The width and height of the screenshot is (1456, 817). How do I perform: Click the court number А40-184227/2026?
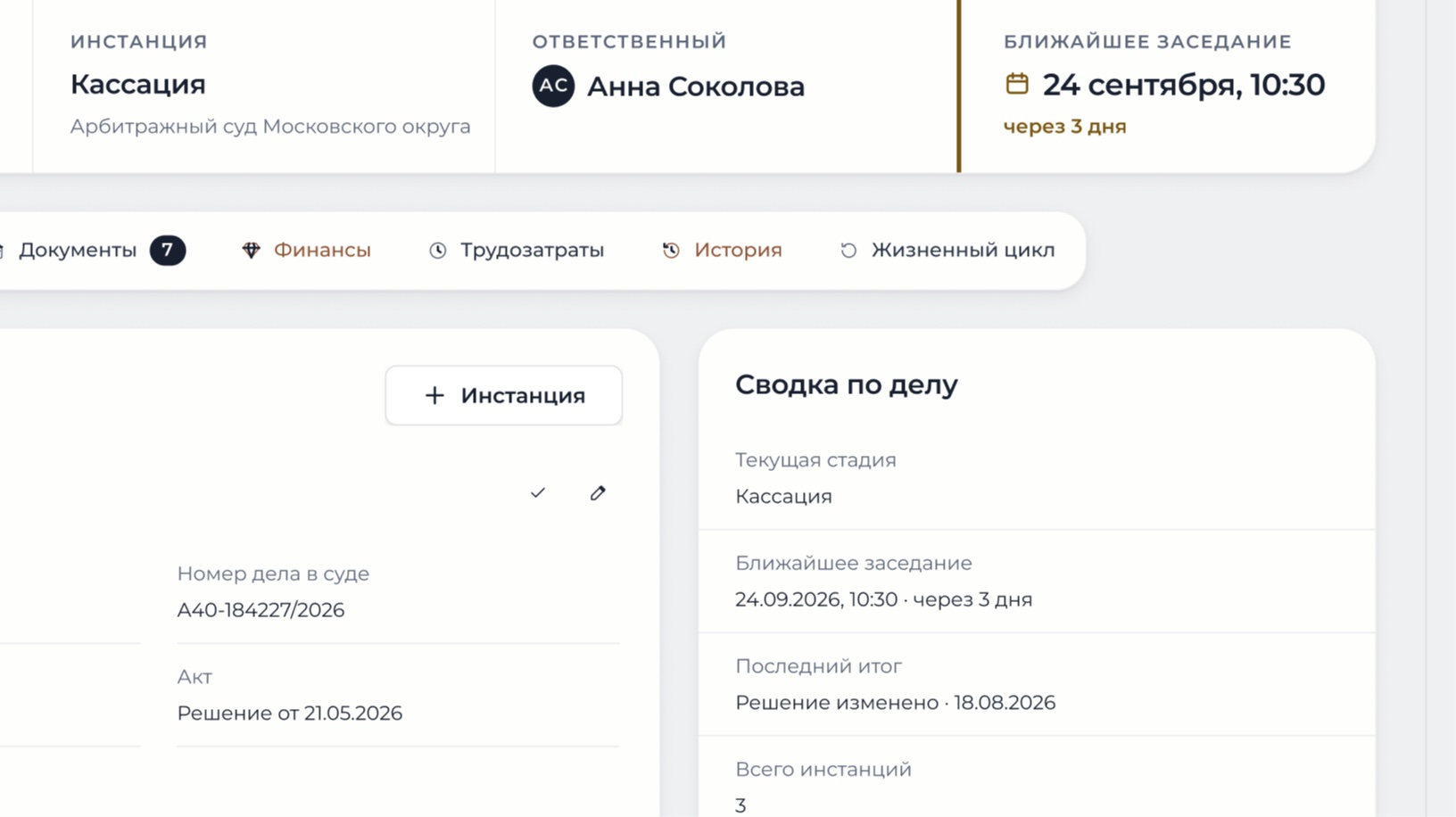coord(261,610)
